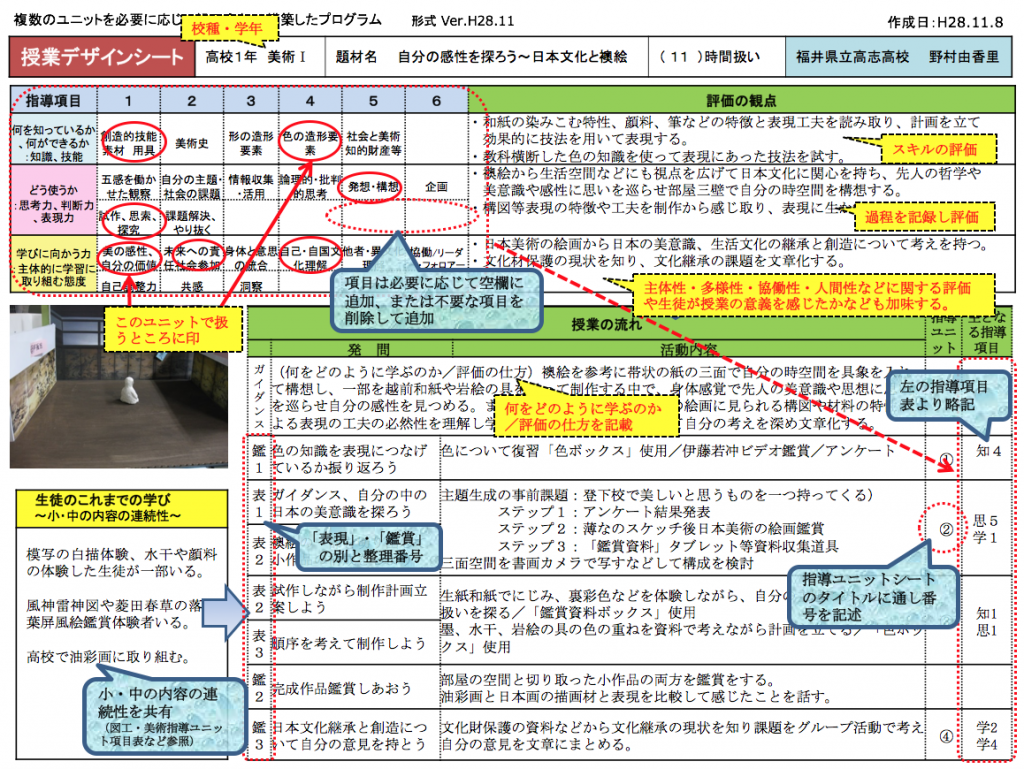Click the "社会と美術 知的財産等" cell
1024x769 pixels.
(x=373, y=144)
